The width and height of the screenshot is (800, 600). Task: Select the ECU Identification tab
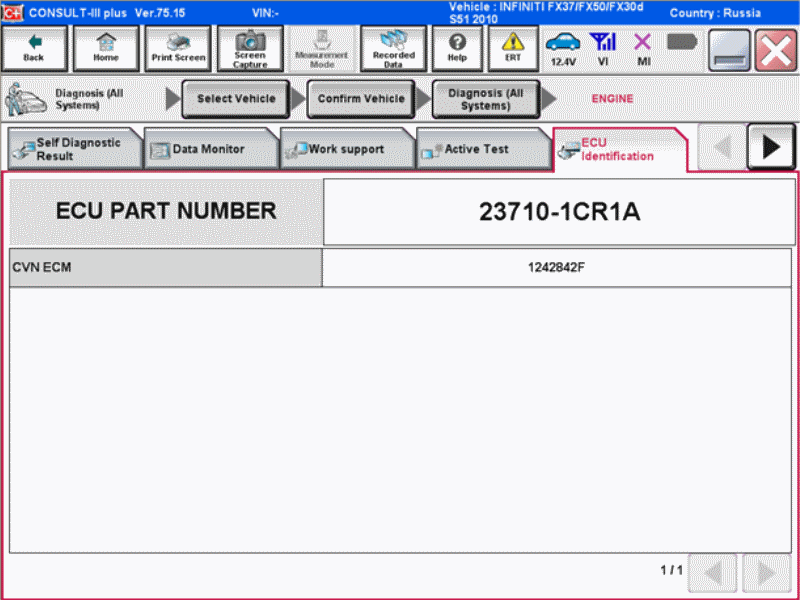tap(620, 149)
